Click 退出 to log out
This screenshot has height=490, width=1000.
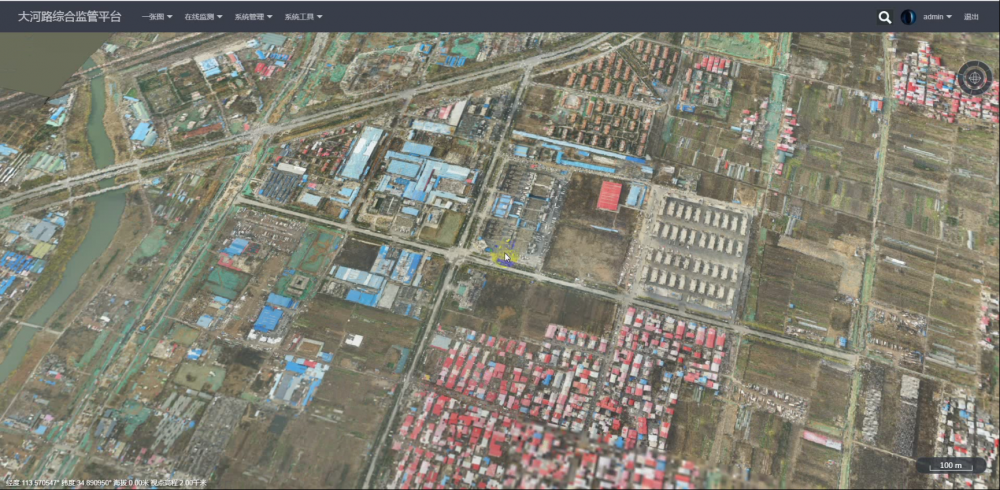coord(971,17)
